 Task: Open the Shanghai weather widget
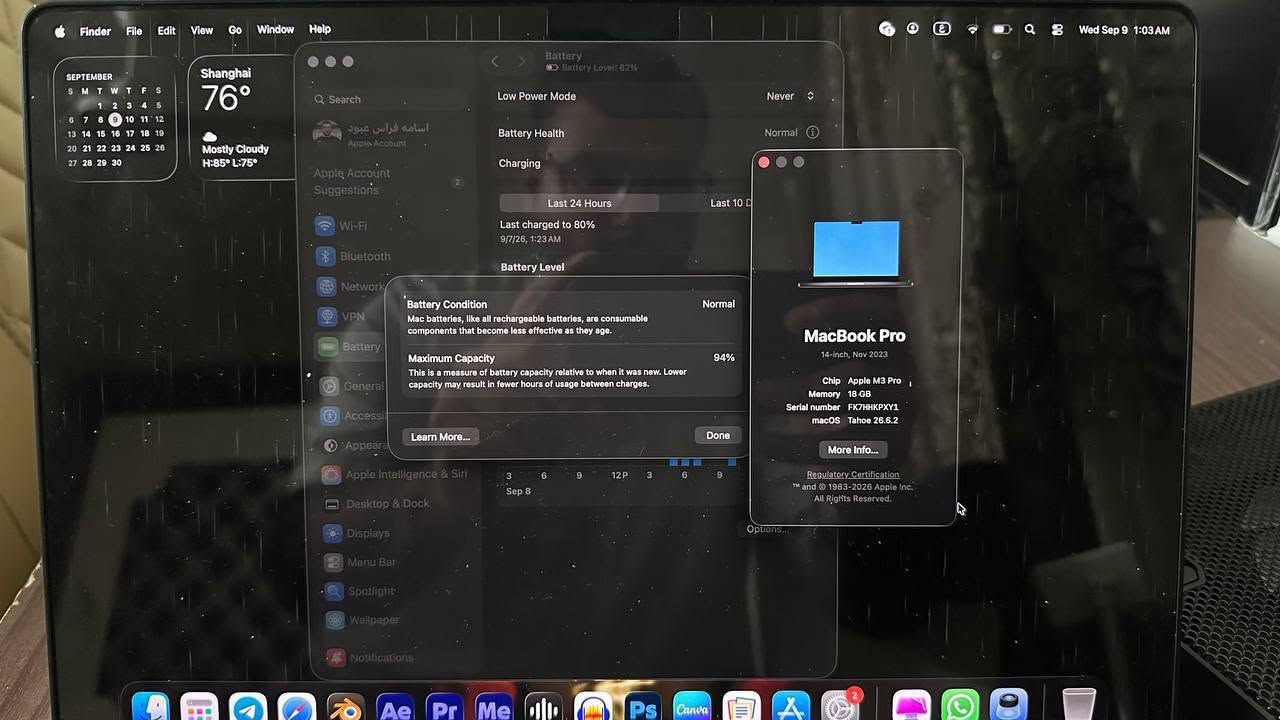[x=240, y=117]
